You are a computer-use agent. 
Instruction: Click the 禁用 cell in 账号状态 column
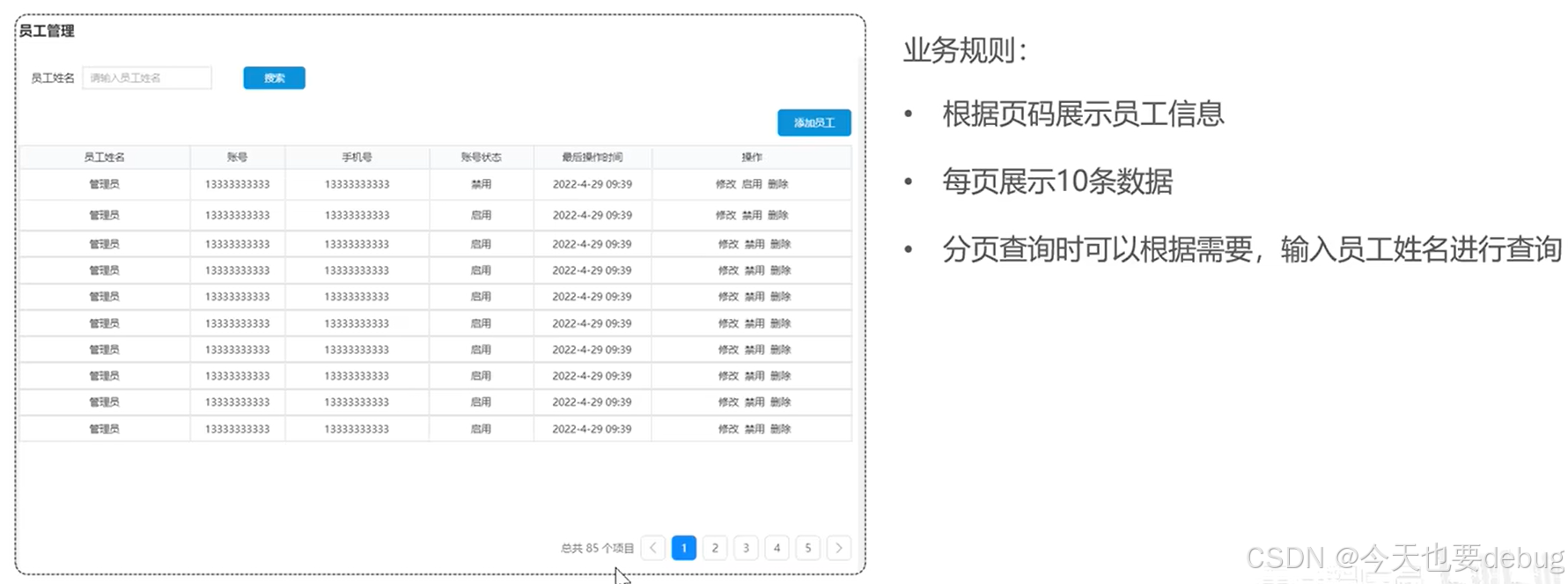pos(481,184)
